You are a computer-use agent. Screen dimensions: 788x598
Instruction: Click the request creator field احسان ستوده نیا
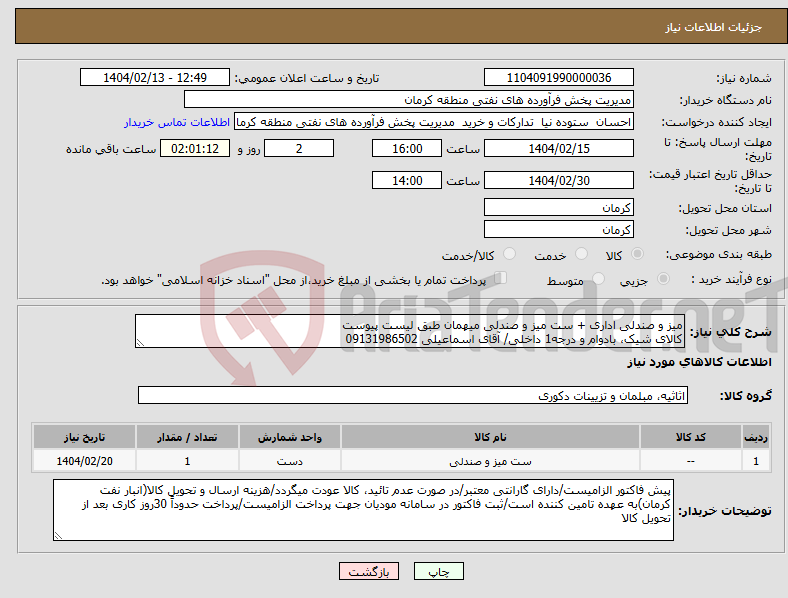point(434,122)
